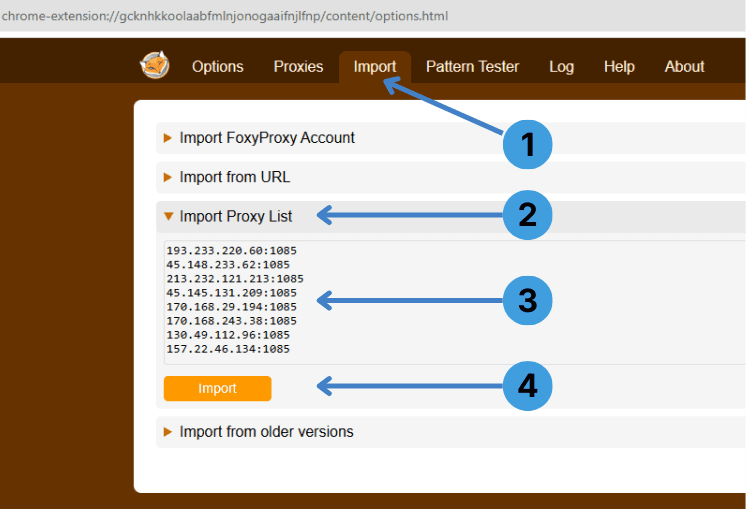Click proxy entry 45.145.131.209:1085
746x509 pixels.
231,293
